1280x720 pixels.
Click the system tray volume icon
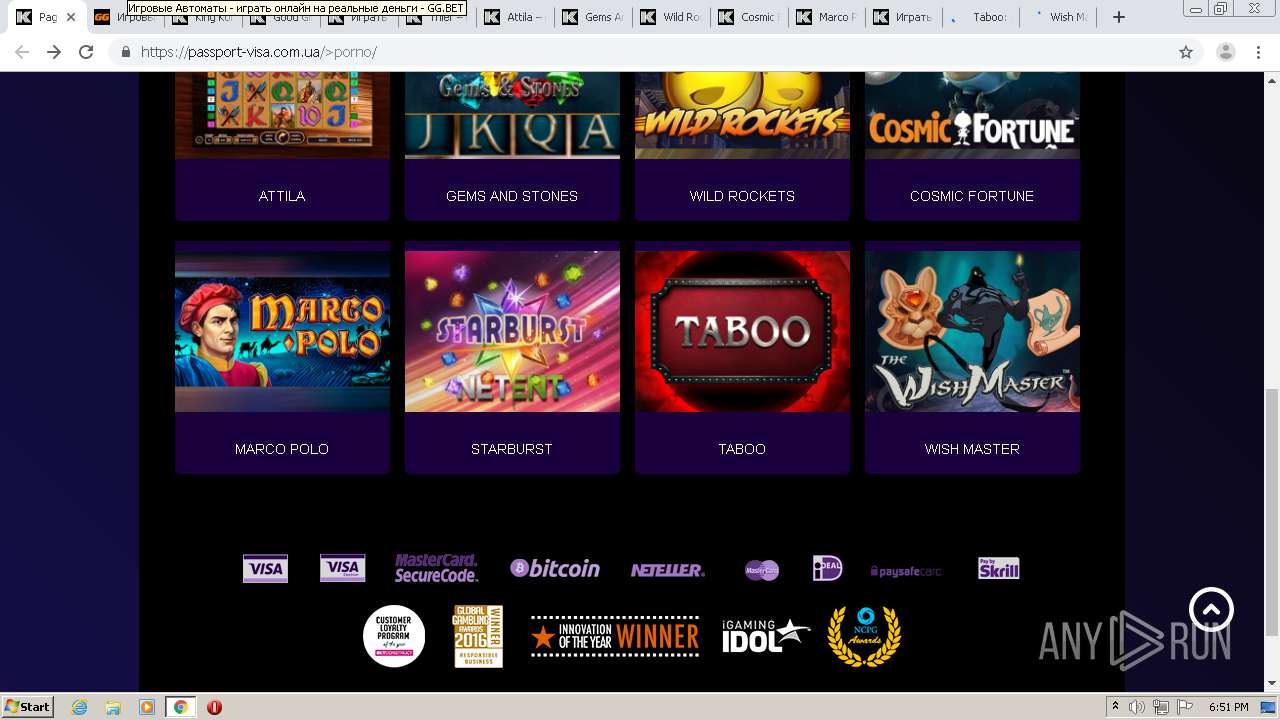click(1136, 707)
